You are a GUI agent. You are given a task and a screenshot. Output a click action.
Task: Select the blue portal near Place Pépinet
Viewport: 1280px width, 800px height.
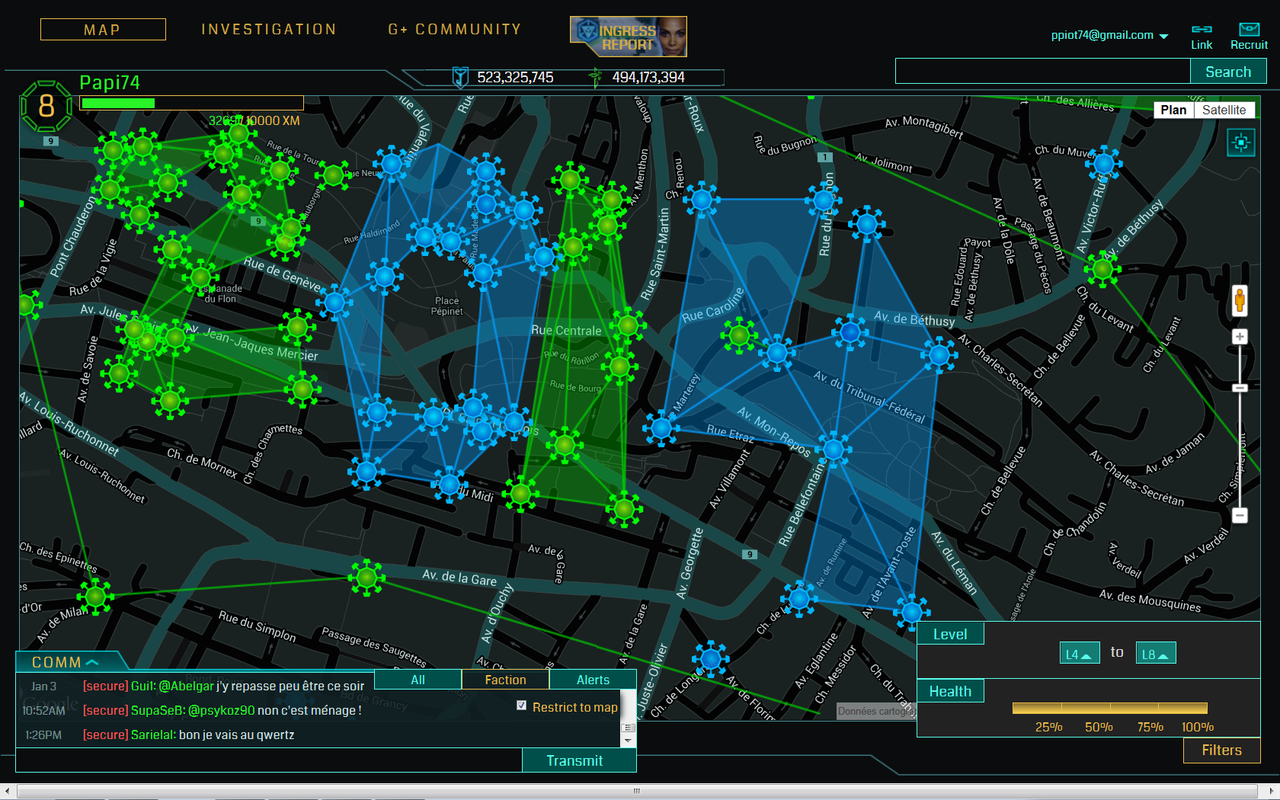click(483, 271)
